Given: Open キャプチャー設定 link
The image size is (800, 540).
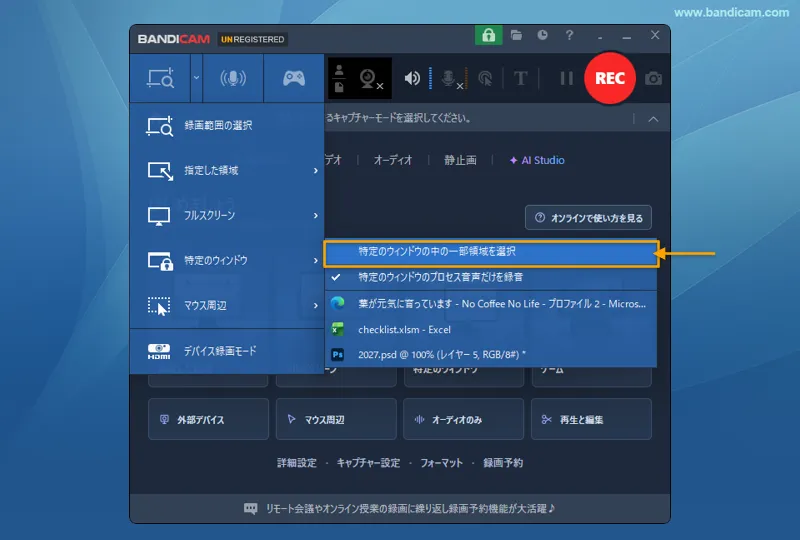Looking at the screenshot, I should click(x=368, y=463).
